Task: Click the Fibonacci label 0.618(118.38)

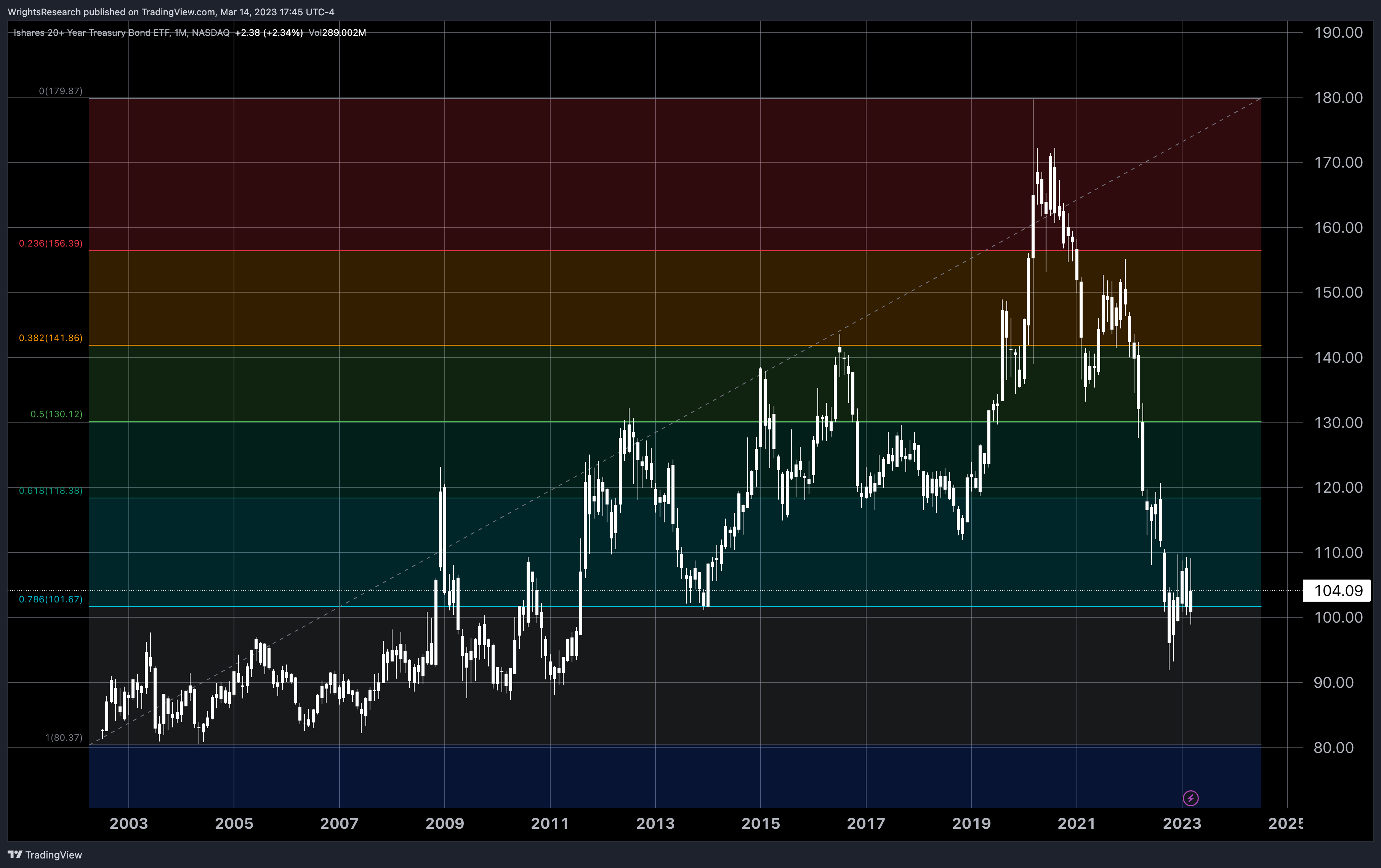Action: tap(50, 491)
